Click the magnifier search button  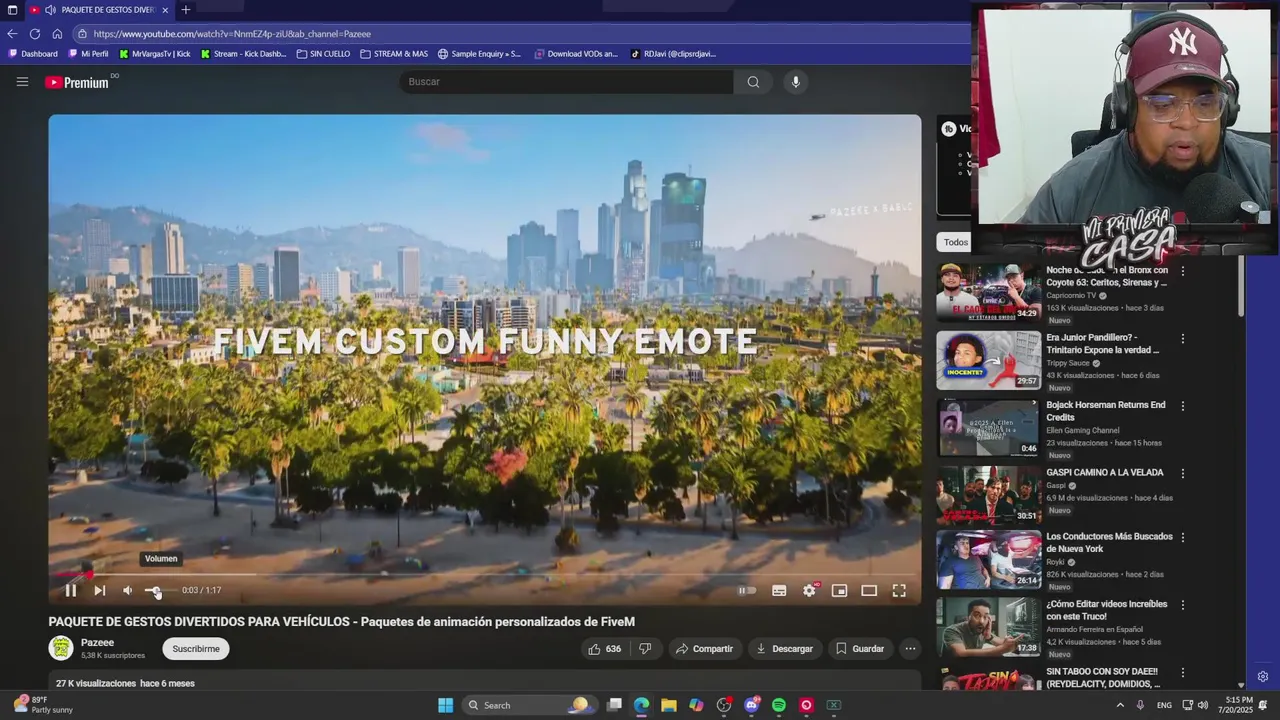[753, 82]
